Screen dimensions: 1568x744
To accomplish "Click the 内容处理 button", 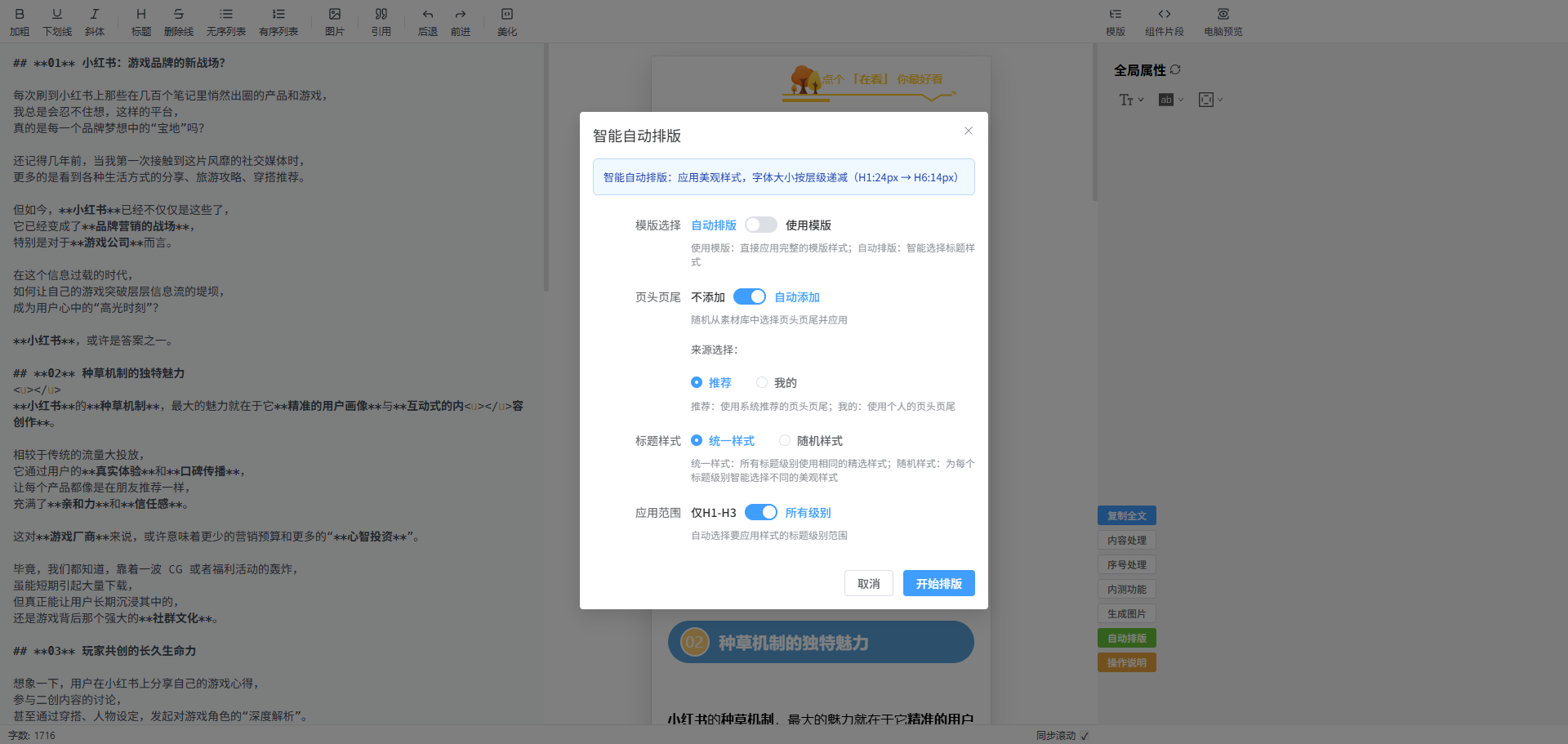I will click(x=1127, y=540).
